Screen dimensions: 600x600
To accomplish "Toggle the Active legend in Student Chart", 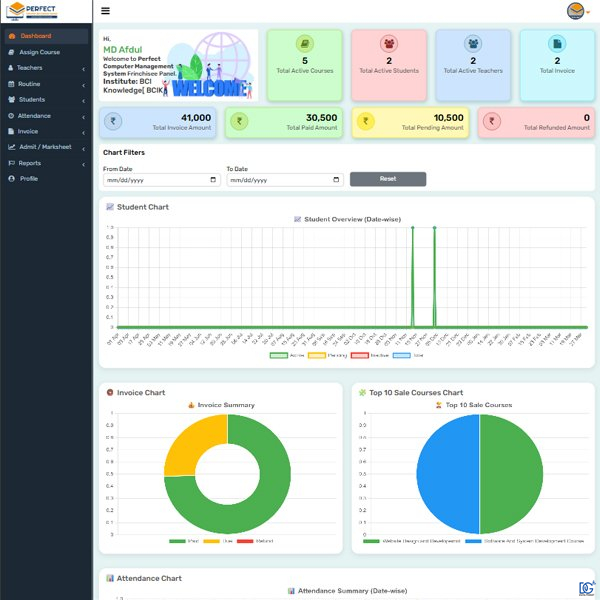I will pyautogui.click(x=285, y=355).
